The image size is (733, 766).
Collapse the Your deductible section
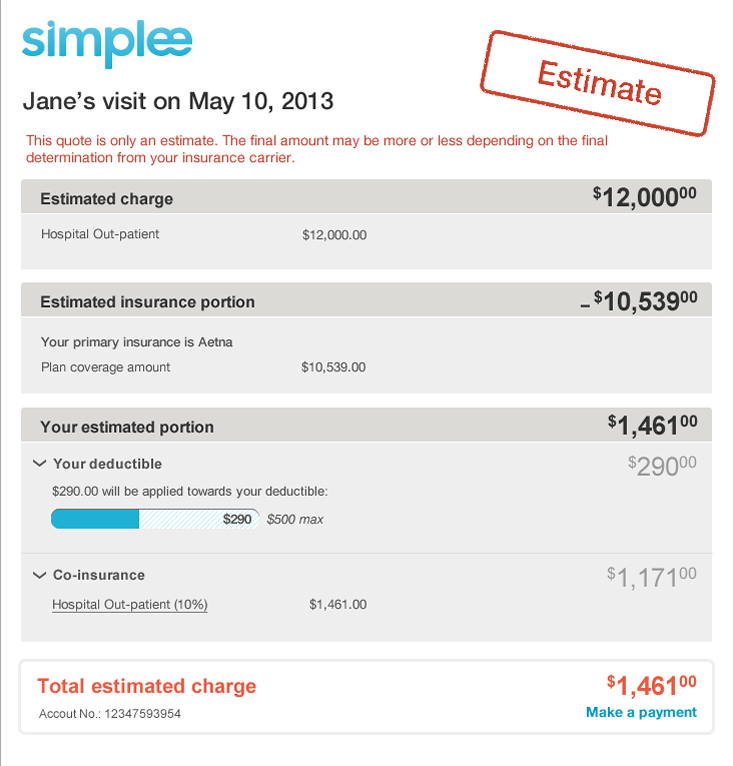pyautogui.click(x=40, y=464)
